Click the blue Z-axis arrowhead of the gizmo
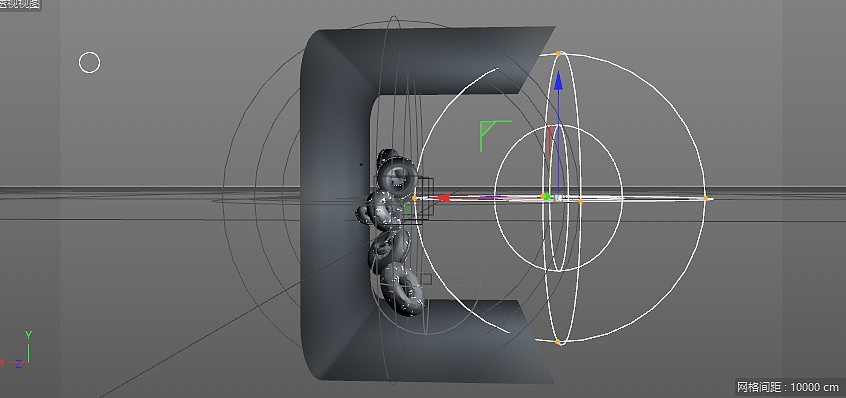Viewport: 846px width, 398px height. click(558, 80)
